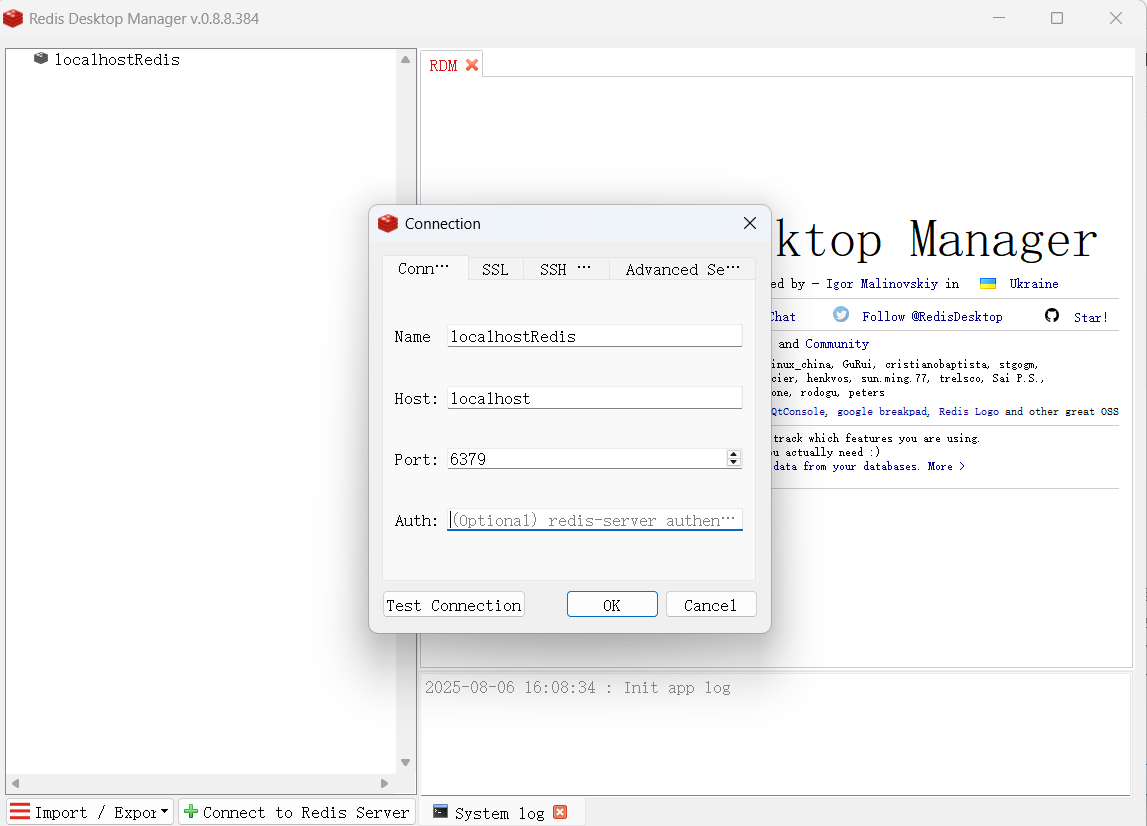Confirm the connection with OK
Screen dimensions: 1147x826
pyautogui.click(x=612, y=605)
